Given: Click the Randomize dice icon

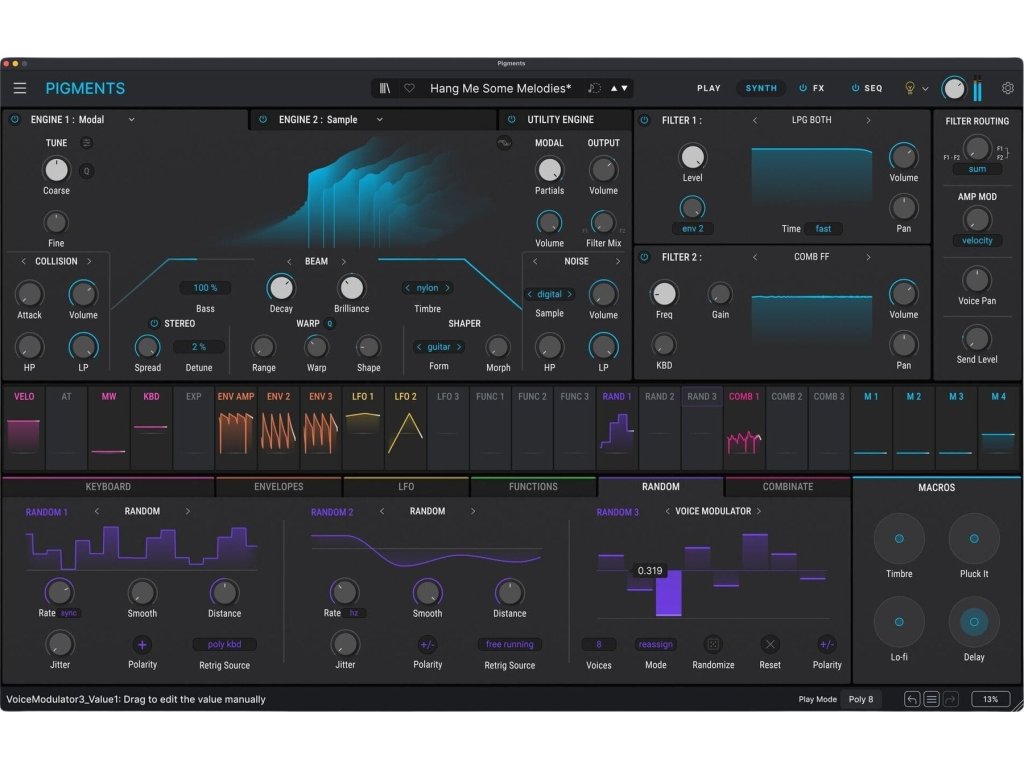Looking at the screenshot, I should [x=713, y=644].
